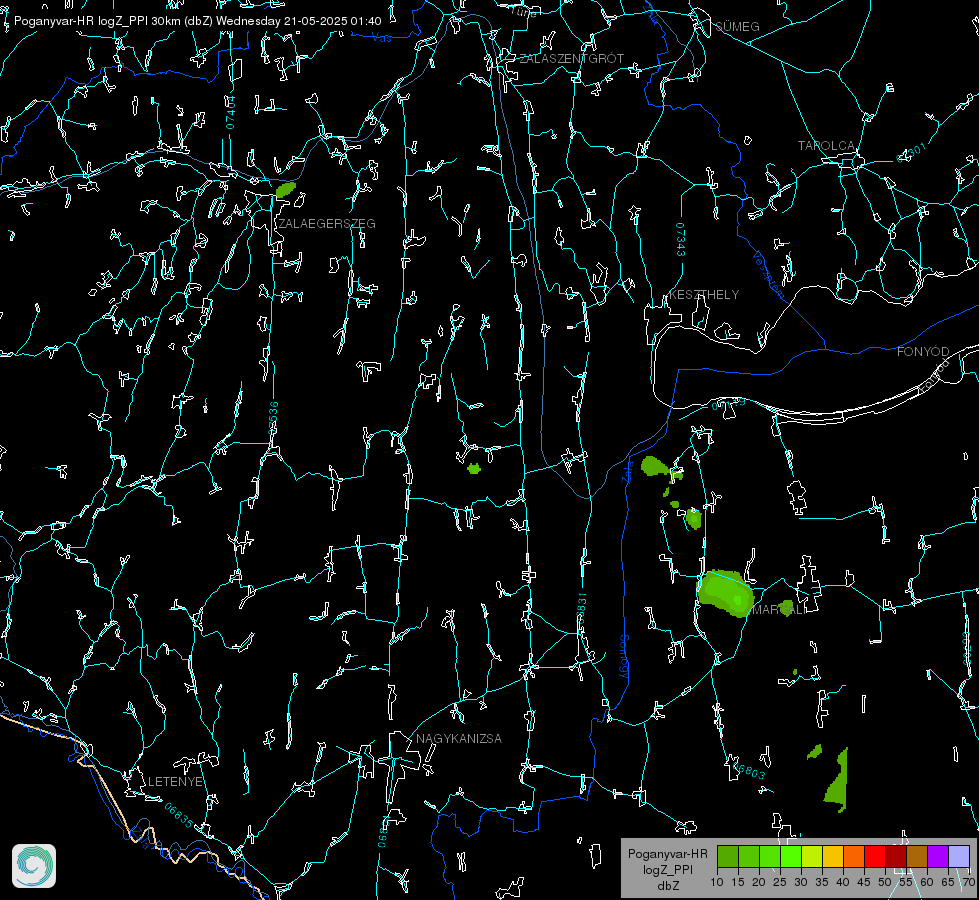
Task: Click the road number 07343 label
Action: point(681,239)
